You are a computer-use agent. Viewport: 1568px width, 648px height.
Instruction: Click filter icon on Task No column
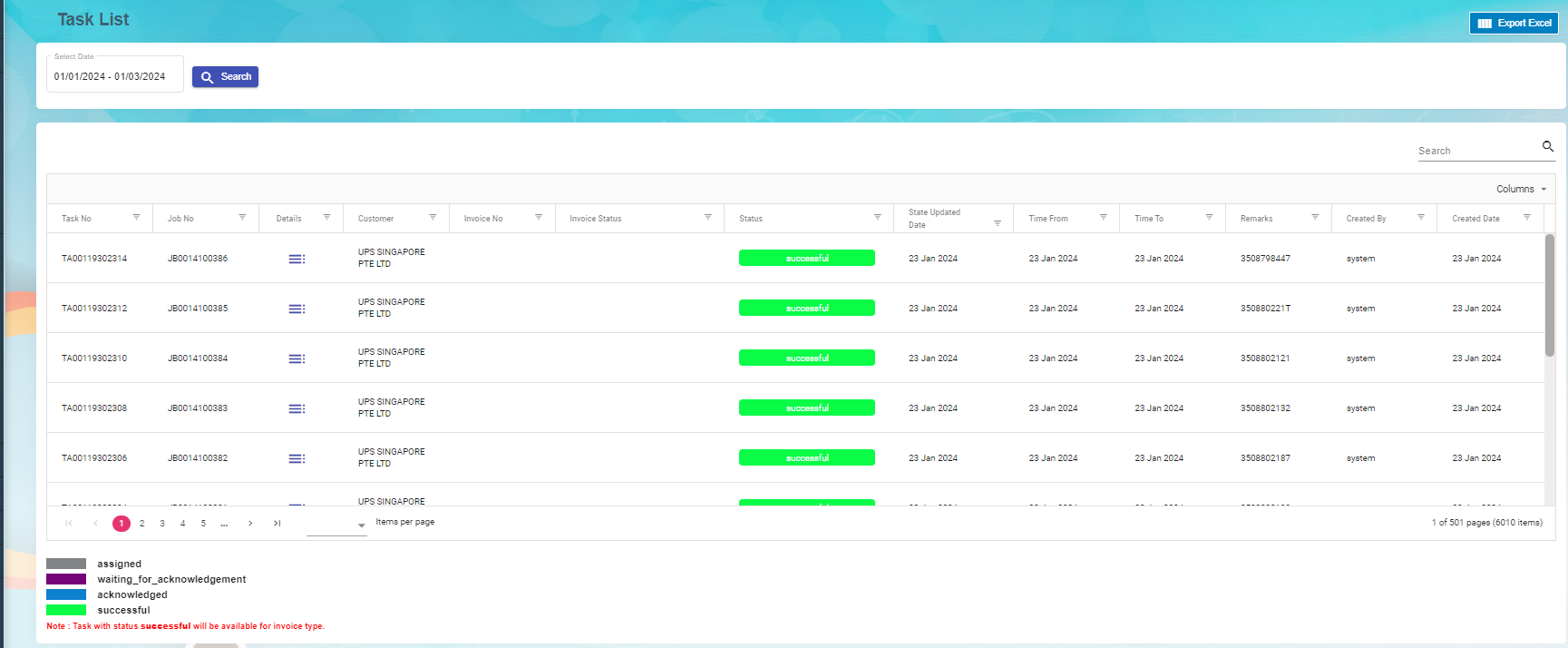(x=136, y=217)
